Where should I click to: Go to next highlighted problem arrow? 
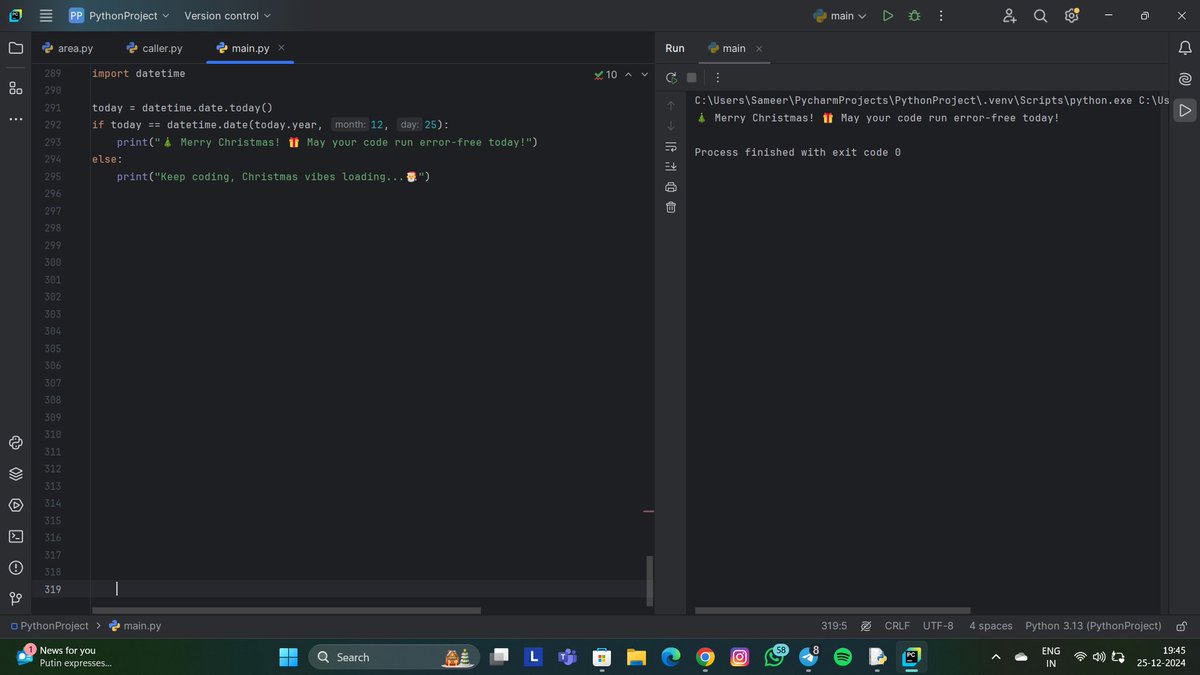point(644,75)
